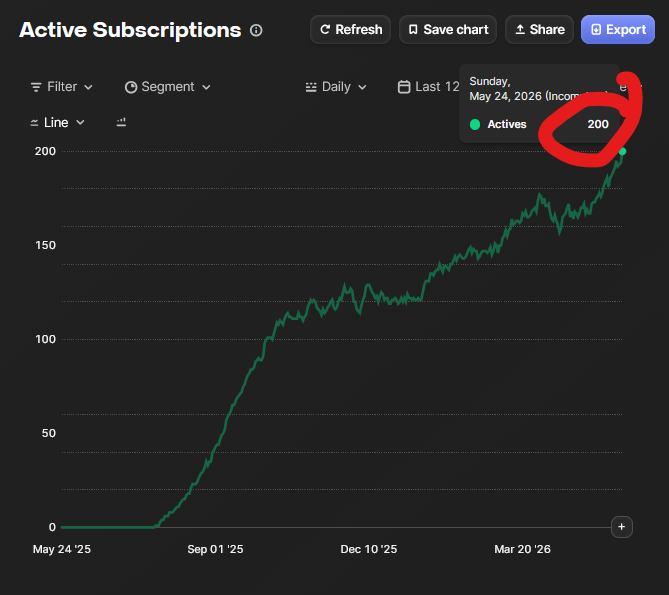Click the plus button at chart corner
The image size is (669, 595).
[x=622, y=527]
